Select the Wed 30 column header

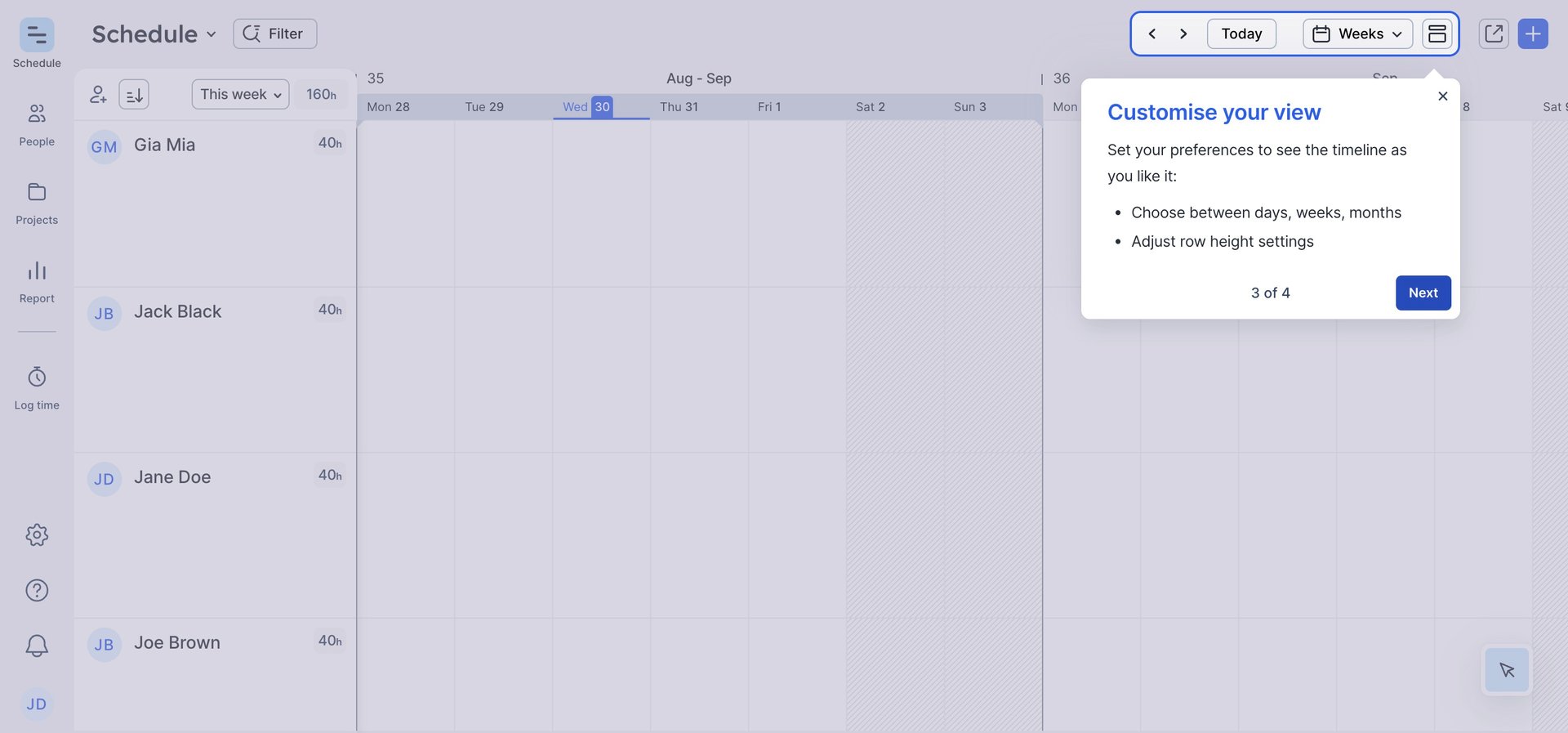click(x=587, y=107)
